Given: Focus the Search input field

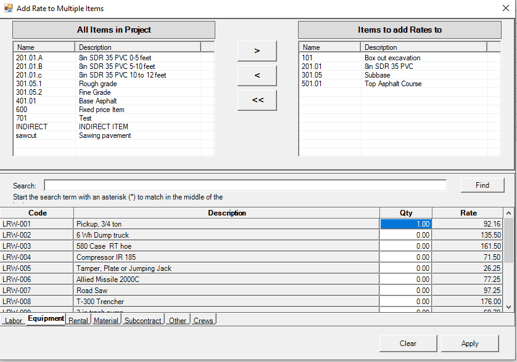Looking at the screenshot, I should [245, 185].
